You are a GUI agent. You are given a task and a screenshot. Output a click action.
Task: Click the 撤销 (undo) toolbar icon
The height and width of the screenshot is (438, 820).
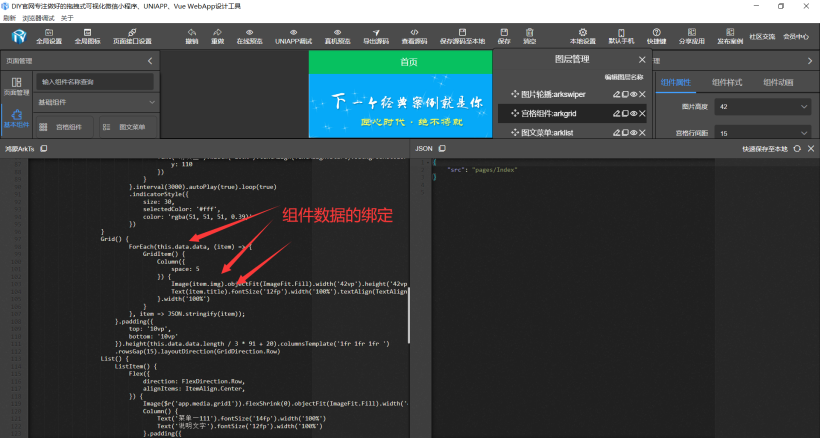(x=191, y=36)
